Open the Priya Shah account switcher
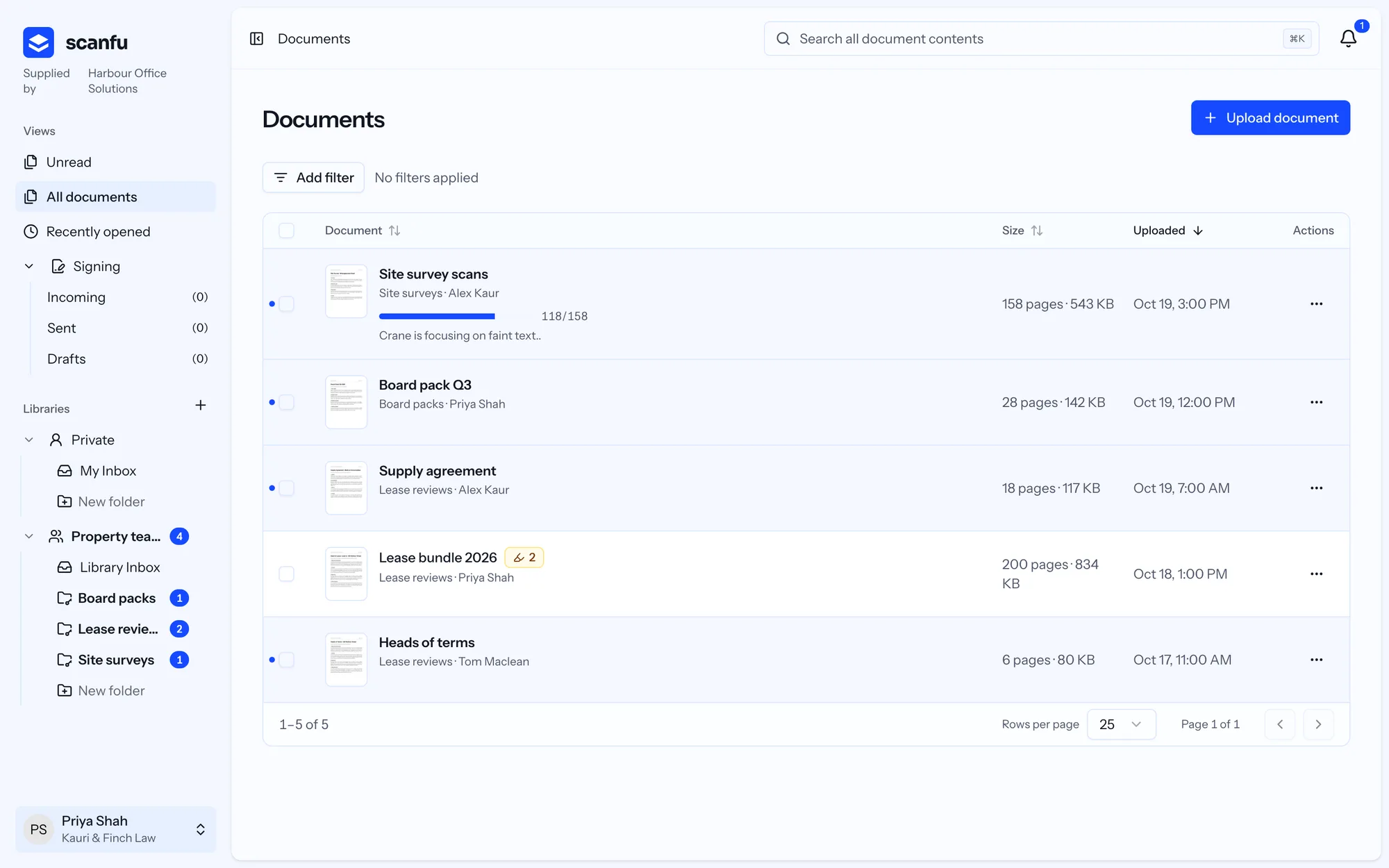1389x868 pixels. [116, 829]
